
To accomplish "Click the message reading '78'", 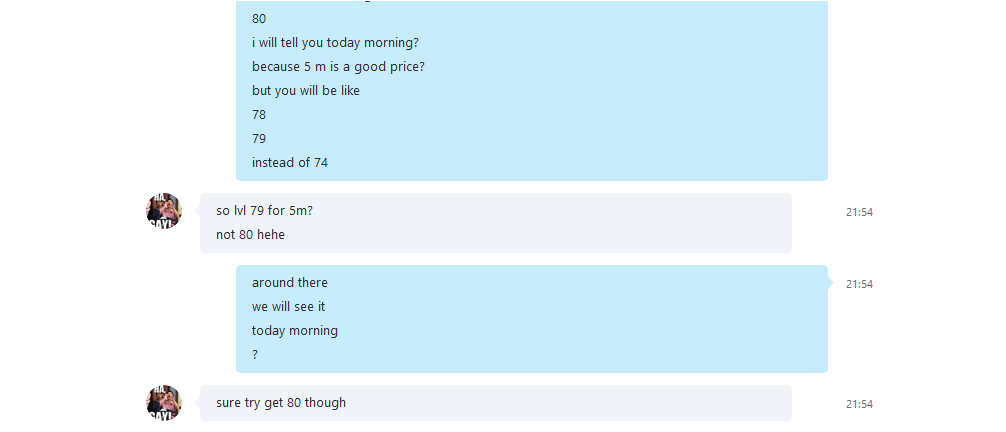I will [x=259, y=115].
